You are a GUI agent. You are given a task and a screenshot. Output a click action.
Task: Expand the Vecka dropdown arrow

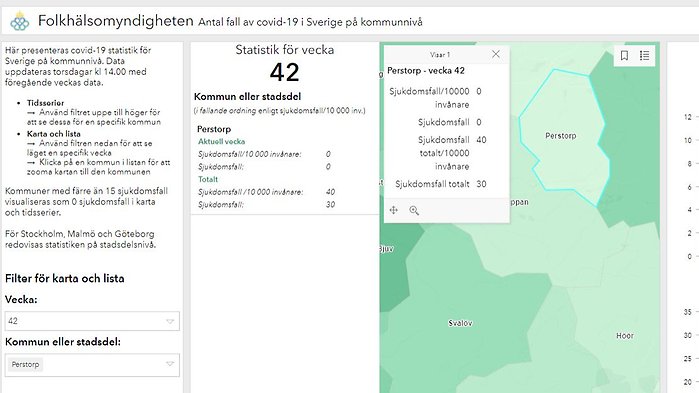170,321
